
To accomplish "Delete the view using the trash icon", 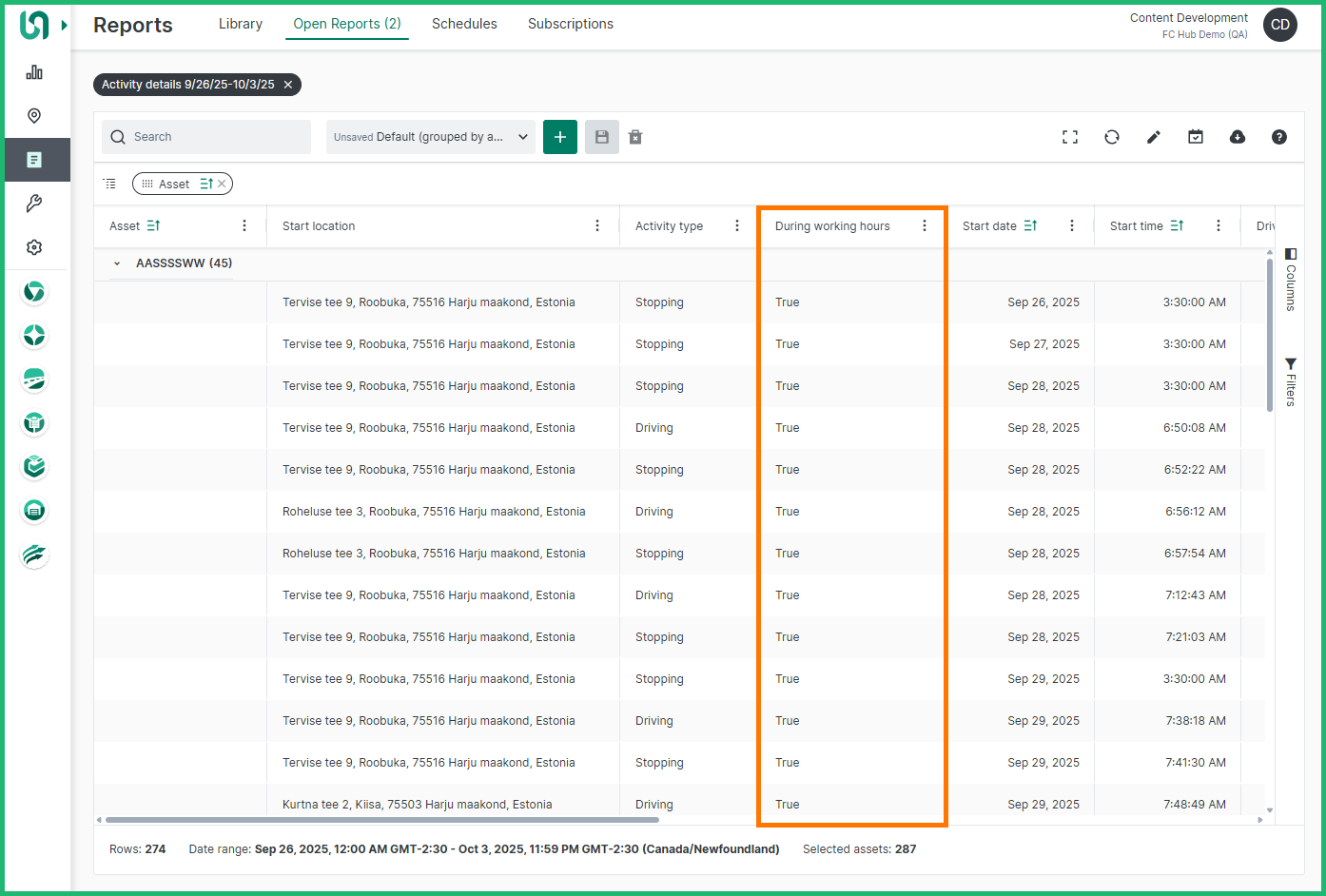I will [x=635, y=137].
